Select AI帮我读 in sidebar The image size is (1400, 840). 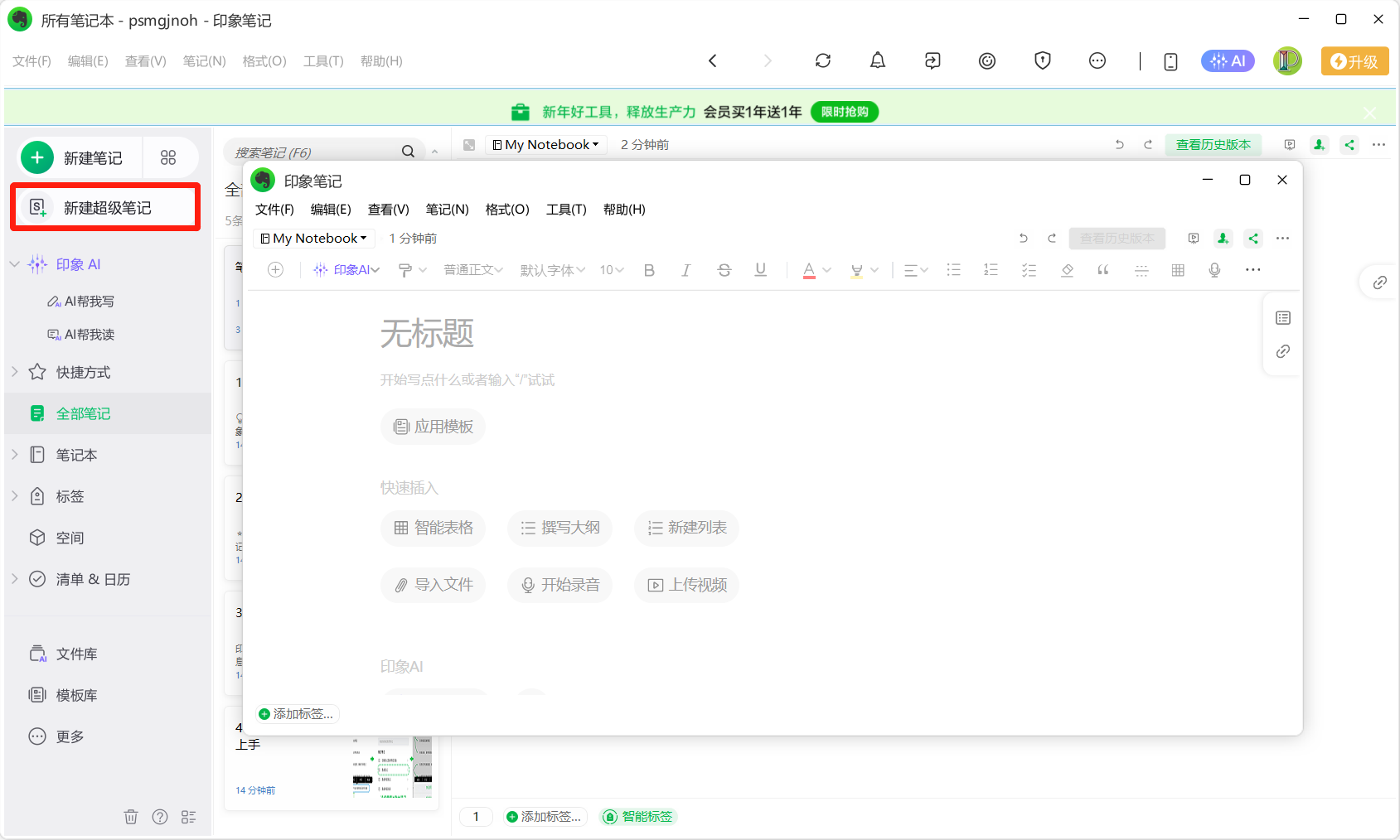(x=81, y=335)
